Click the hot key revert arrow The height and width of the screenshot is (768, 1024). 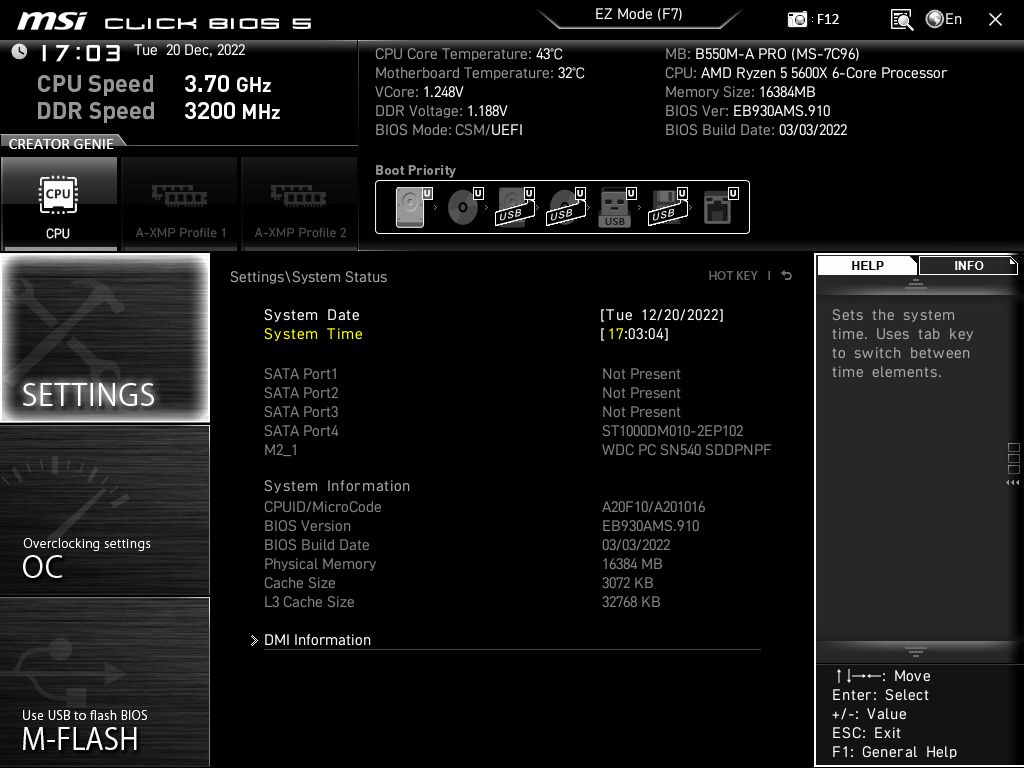pyautogui.click(x=786, y=276)
